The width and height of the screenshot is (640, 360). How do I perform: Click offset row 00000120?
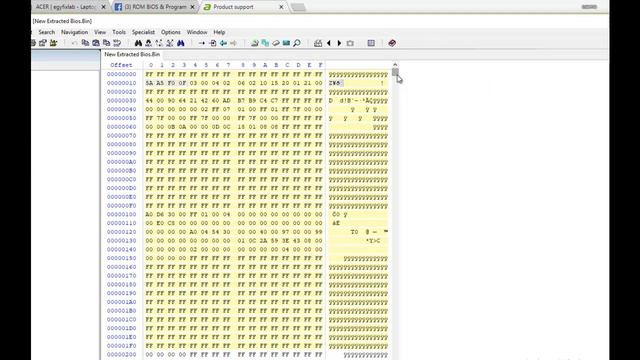coord(122,232)
